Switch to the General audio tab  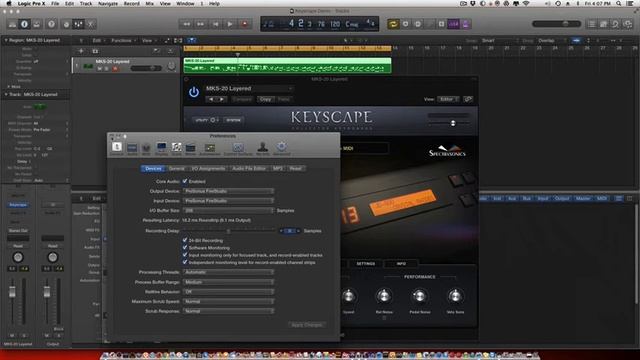(x=176, y=169)
